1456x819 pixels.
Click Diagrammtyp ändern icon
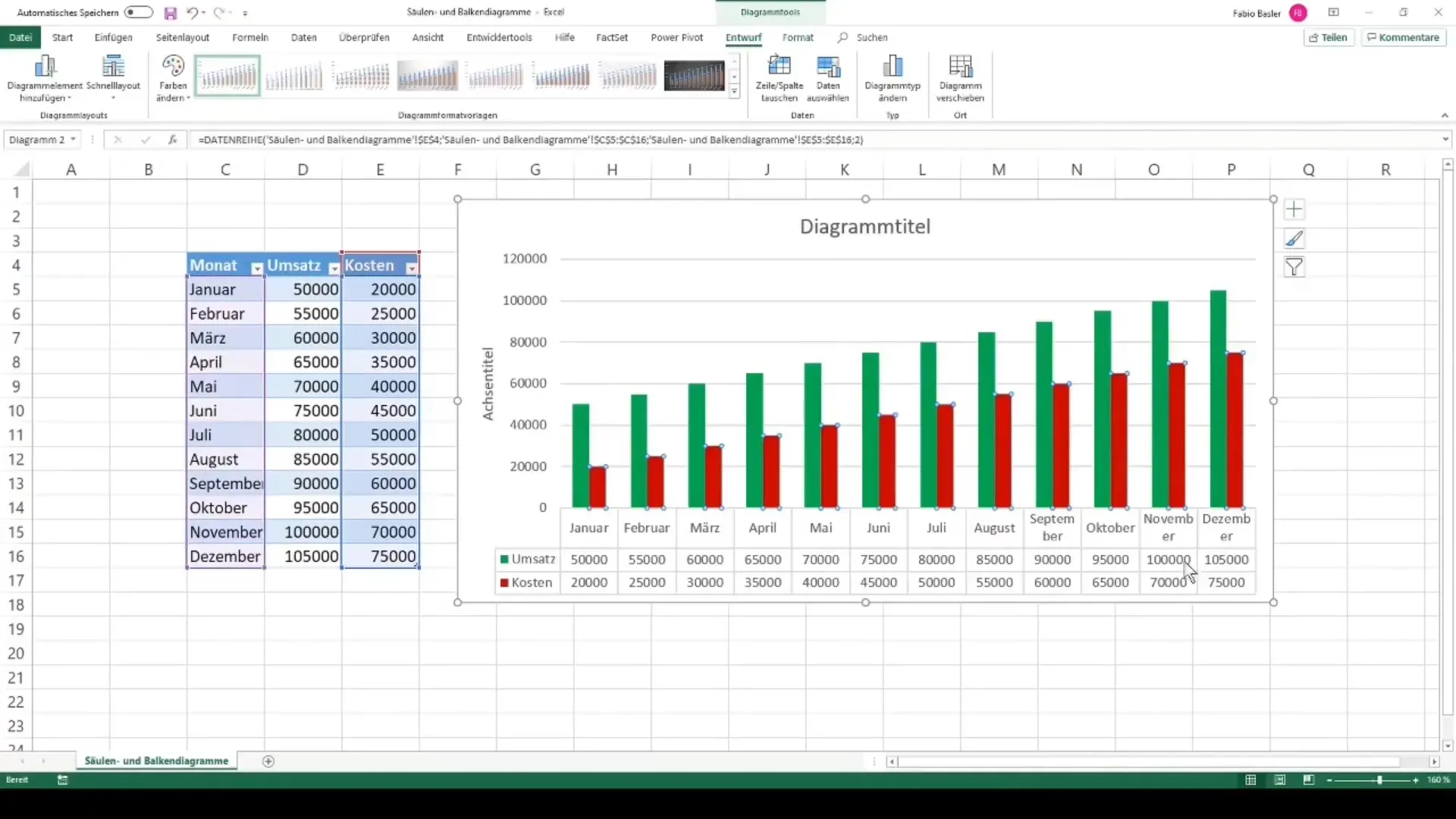tap(893, 78)
